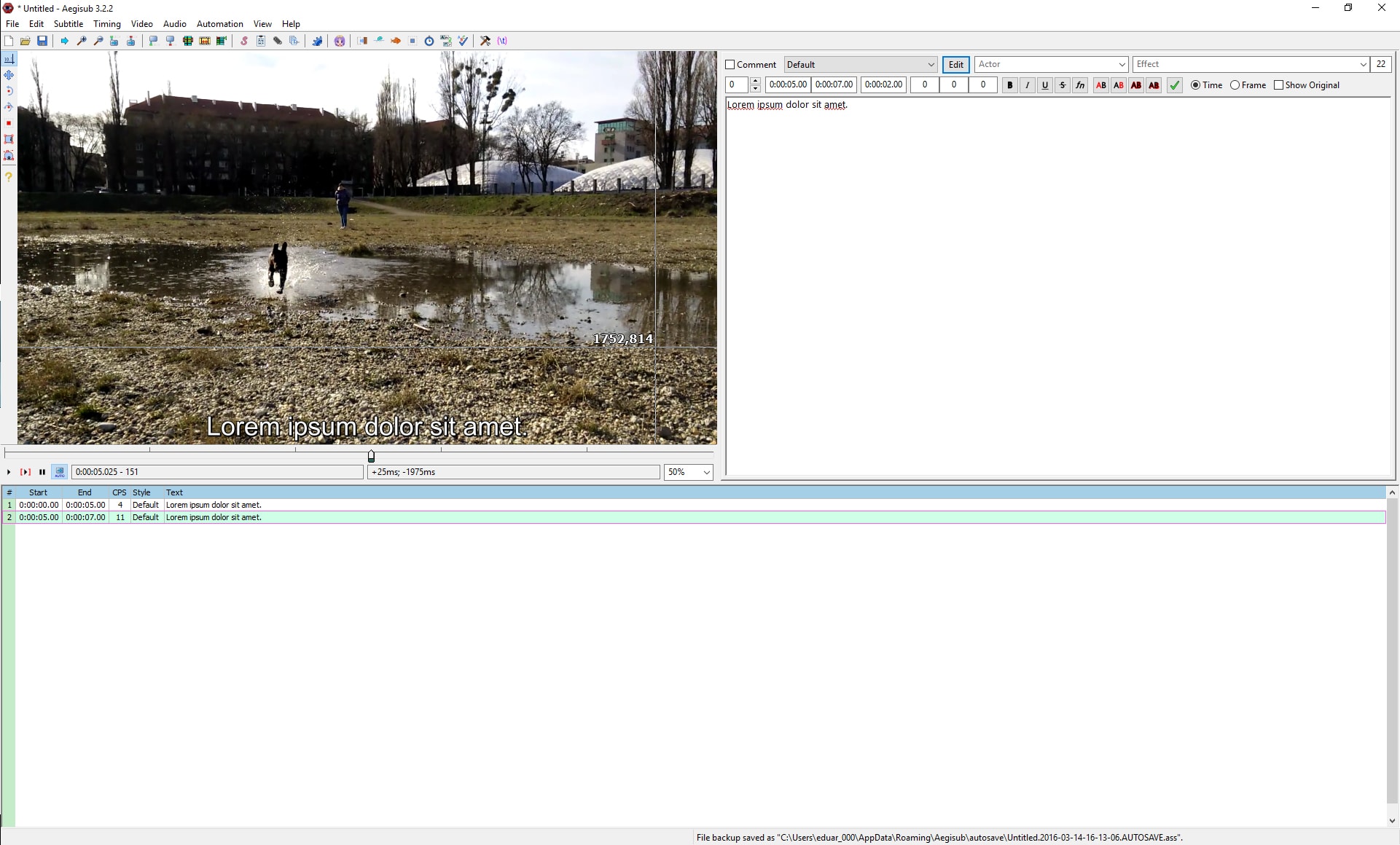Open a subtitles file with the folder icon
The width and height of the screenshot is (1400, 845).
click(x=26, y=41)
